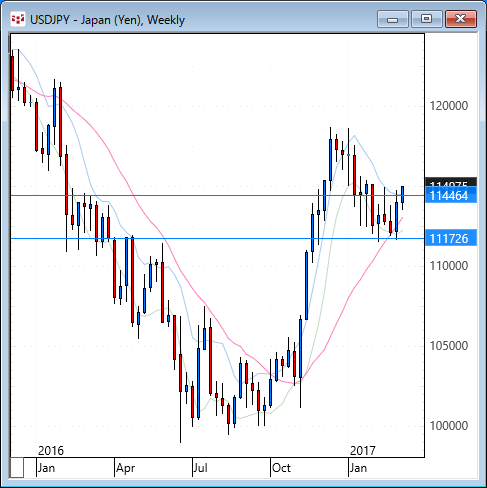The height and width of the screenshot is (488, 487).
Task: Click the 114464 horizontal line price label
Action: [451, 196]
